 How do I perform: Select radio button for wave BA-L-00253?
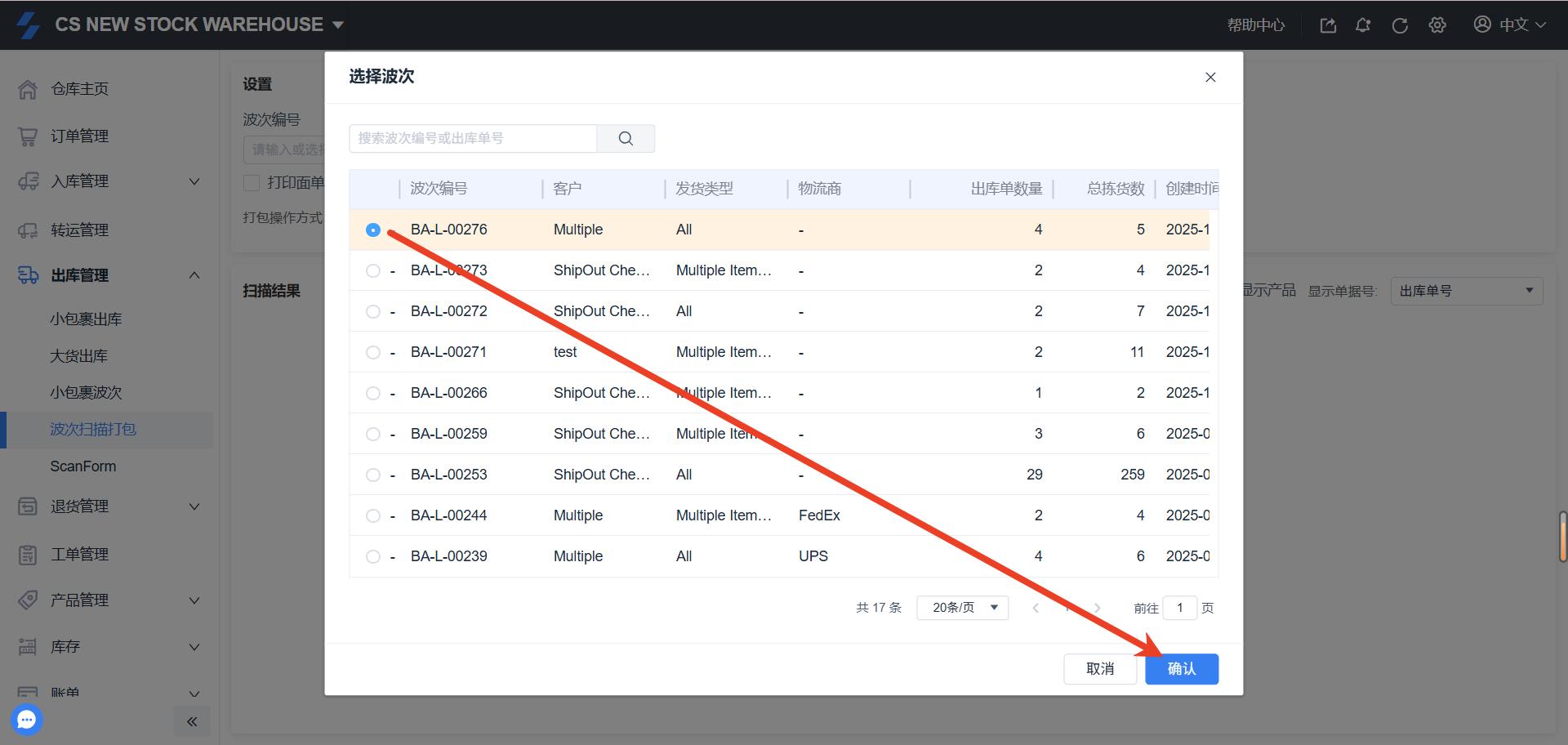pyautogui.click(x=373, y=475)
